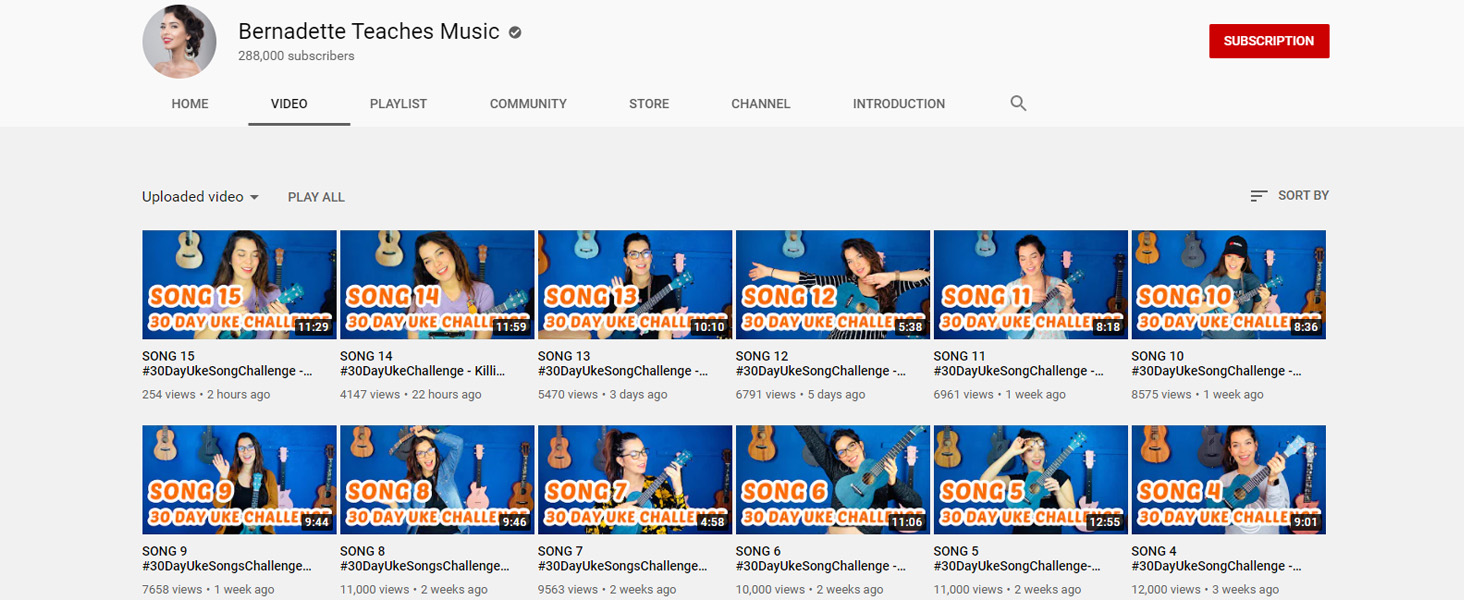This screenshot has width=1464, height=600.
Task: Click the 5470 views 3 days ago text
Action: 603,395
